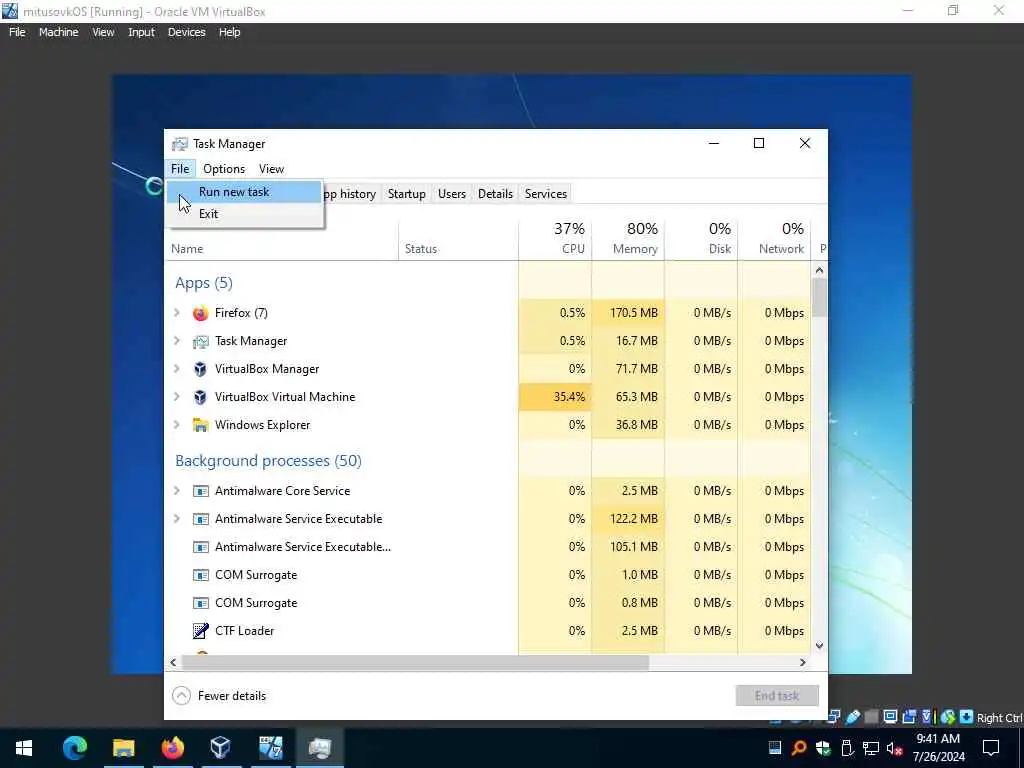Image resolution: width=1024 pixels, height=768 pixels.
Task: Open the VirtualBox Input menu
Action: tap(141, 32)
